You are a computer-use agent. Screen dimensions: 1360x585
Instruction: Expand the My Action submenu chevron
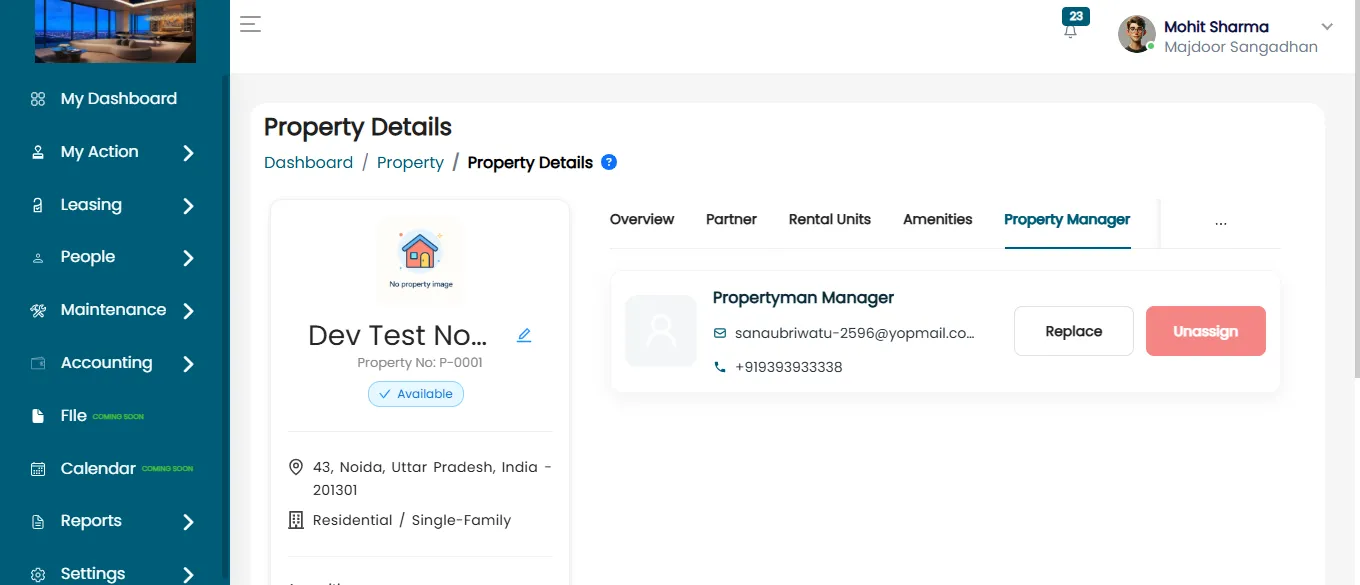(188, 153)
